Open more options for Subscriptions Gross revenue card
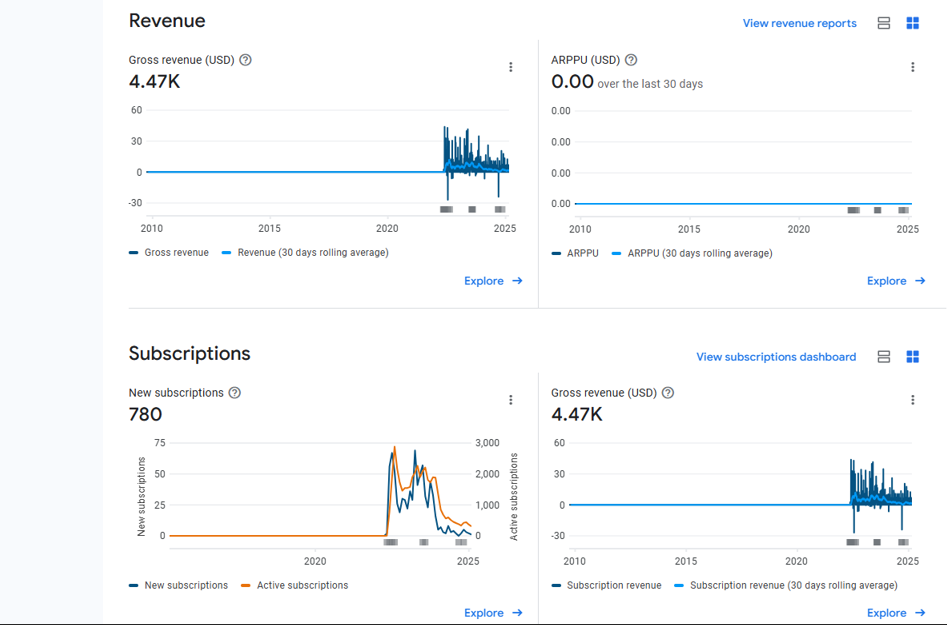The image size is (947, 625). coord(912,400)
